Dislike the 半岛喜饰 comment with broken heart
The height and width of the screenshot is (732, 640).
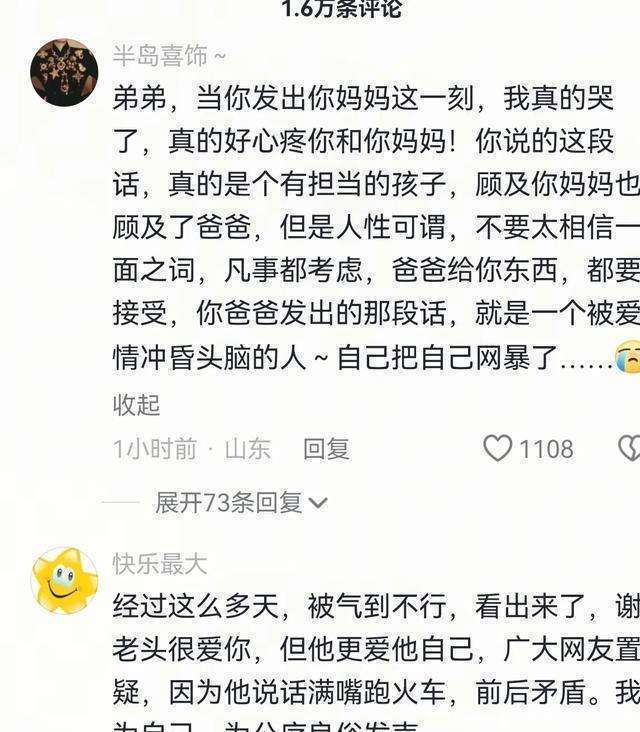coord(629,449)
